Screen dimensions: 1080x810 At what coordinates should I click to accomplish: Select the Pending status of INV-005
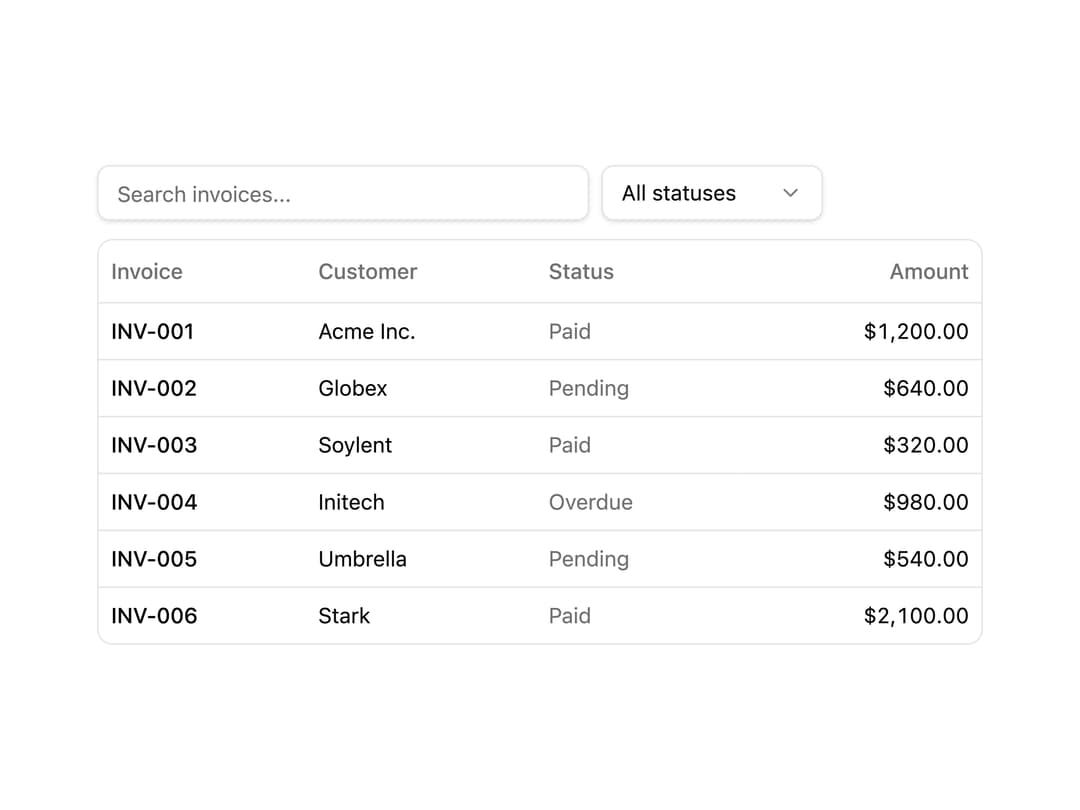tap(589, 559)
